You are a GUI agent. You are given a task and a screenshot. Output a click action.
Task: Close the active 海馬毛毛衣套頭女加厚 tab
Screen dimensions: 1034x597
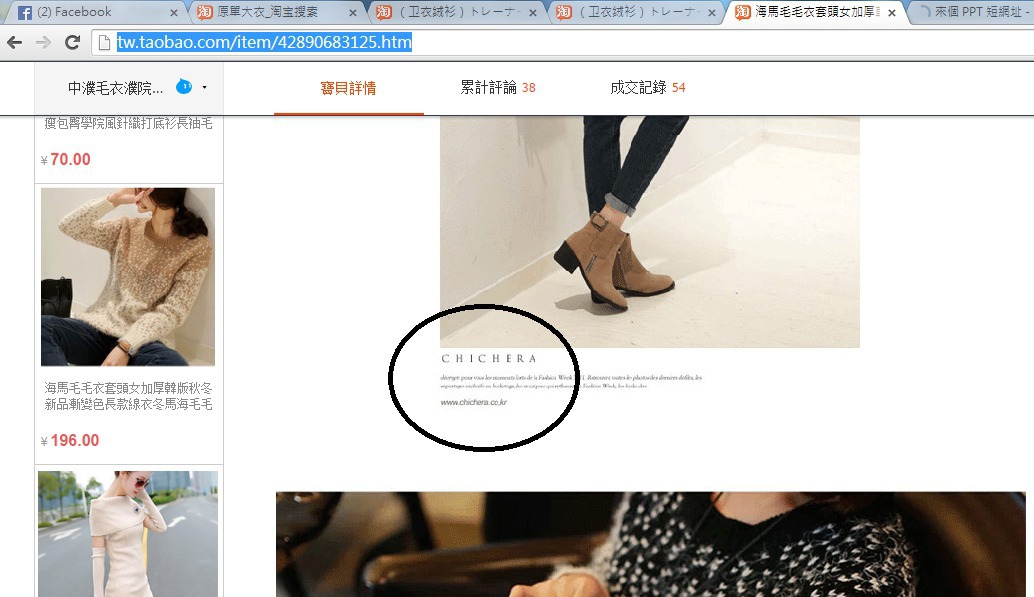click(892, 13)
